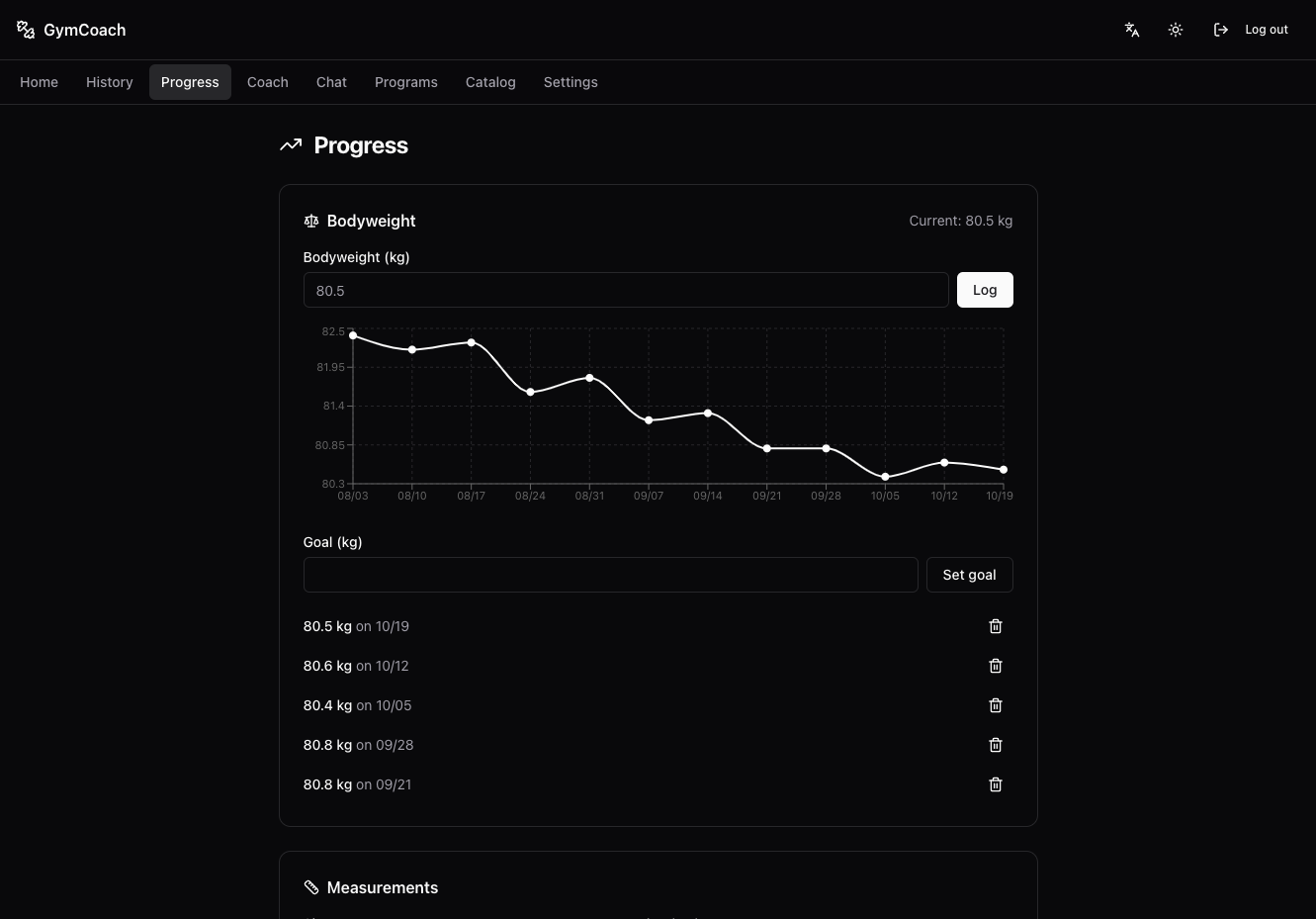This screenshot has width=1316, height=919.
Task: Click the Log bodyweight button
Action: pos(985,290)
